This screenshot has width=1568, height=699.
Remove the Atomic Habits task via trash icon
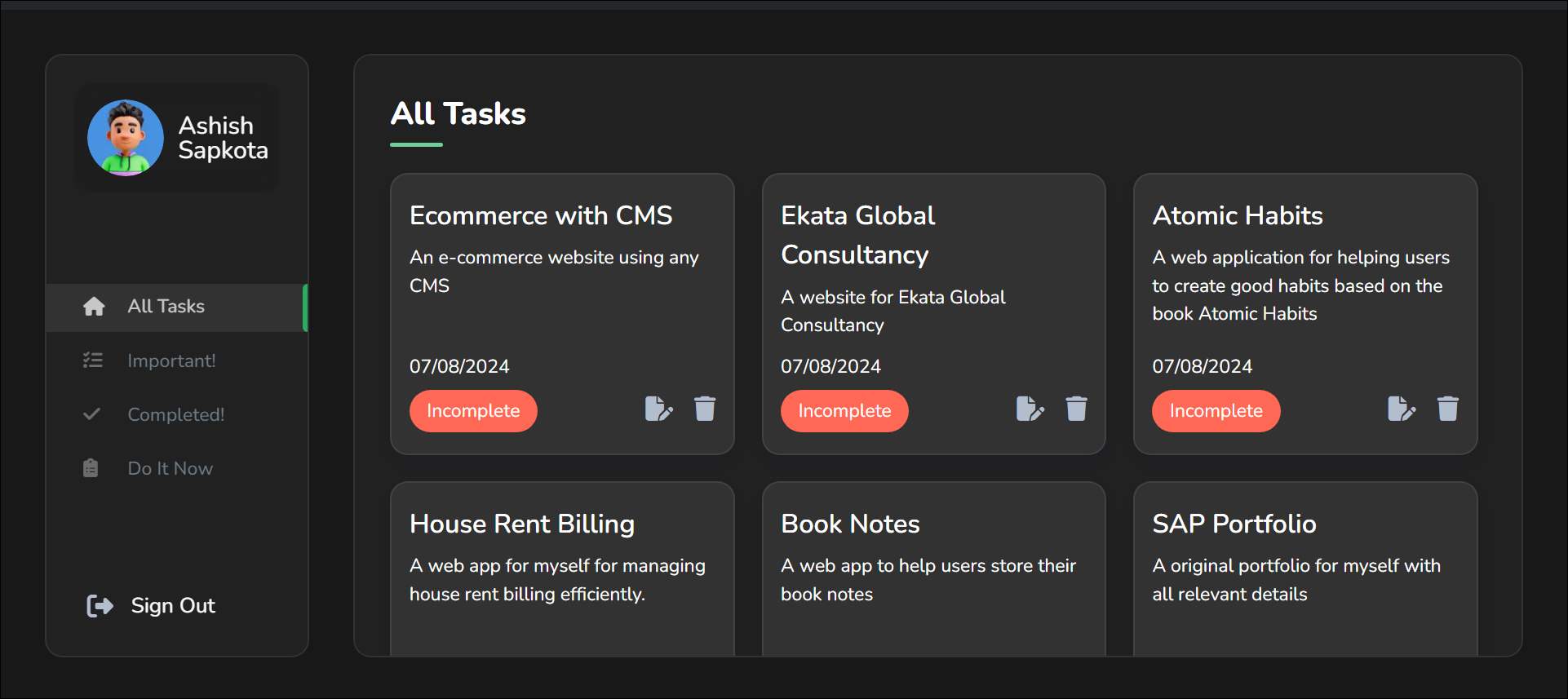[1448, 409]
